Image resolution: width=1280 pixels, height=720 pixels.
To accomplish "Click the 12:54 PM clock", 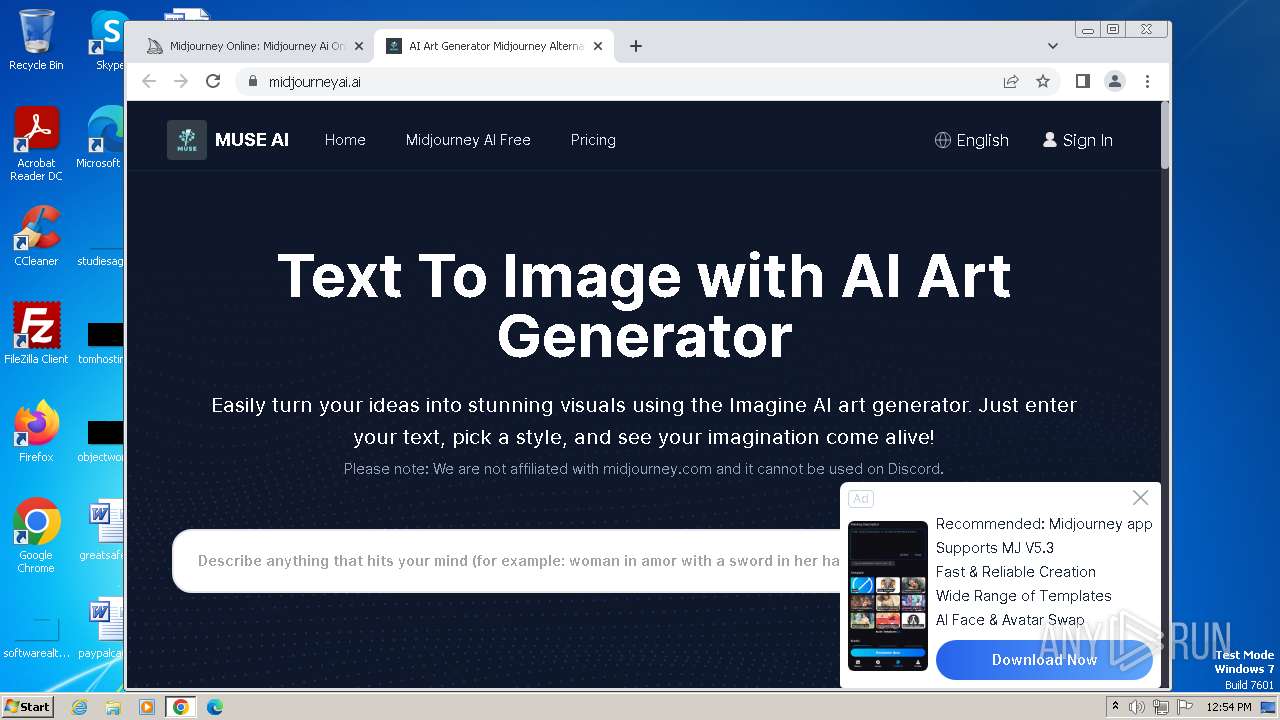I will 1229,707.
